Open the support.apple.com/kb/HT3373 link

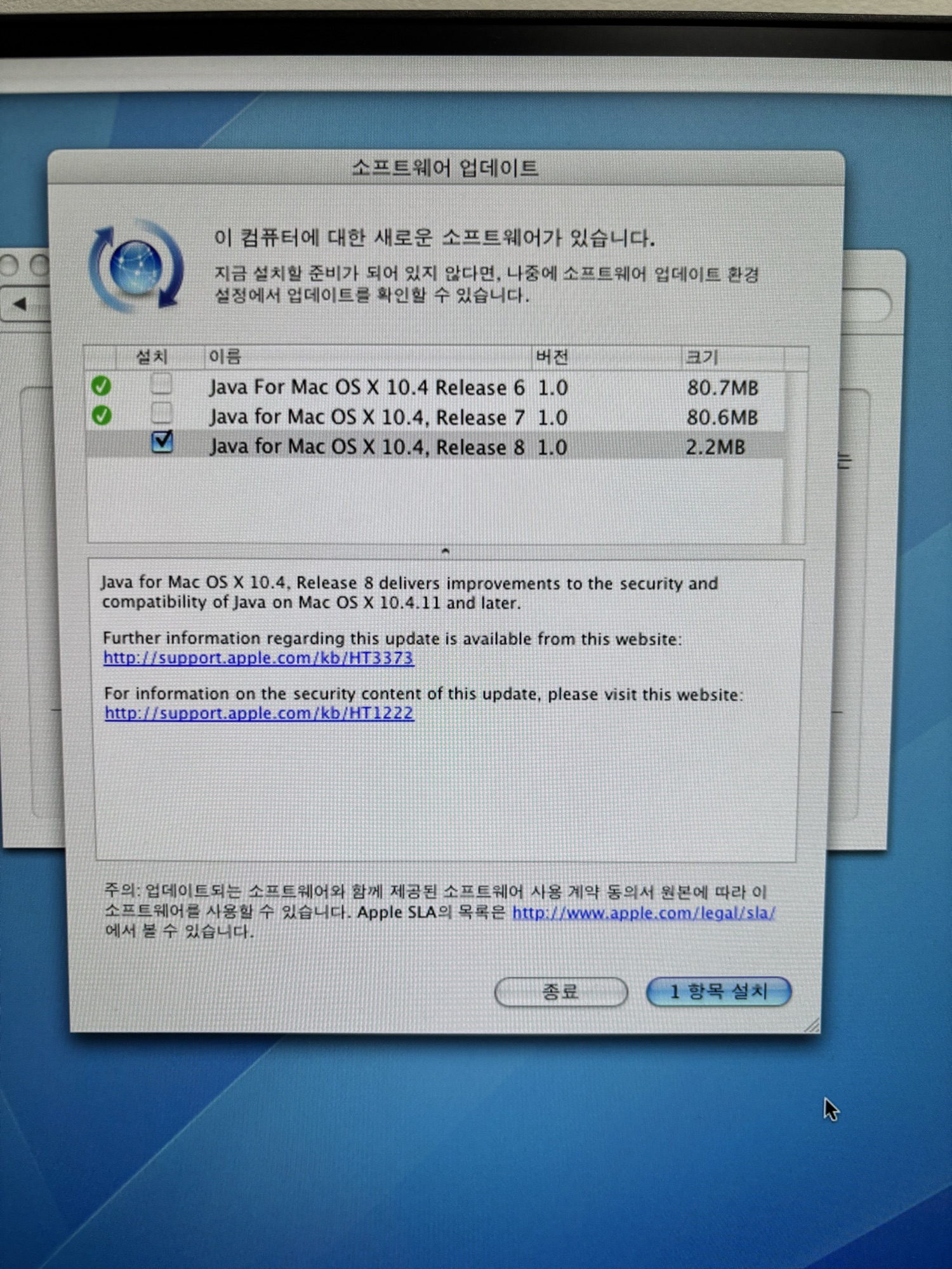258,658
